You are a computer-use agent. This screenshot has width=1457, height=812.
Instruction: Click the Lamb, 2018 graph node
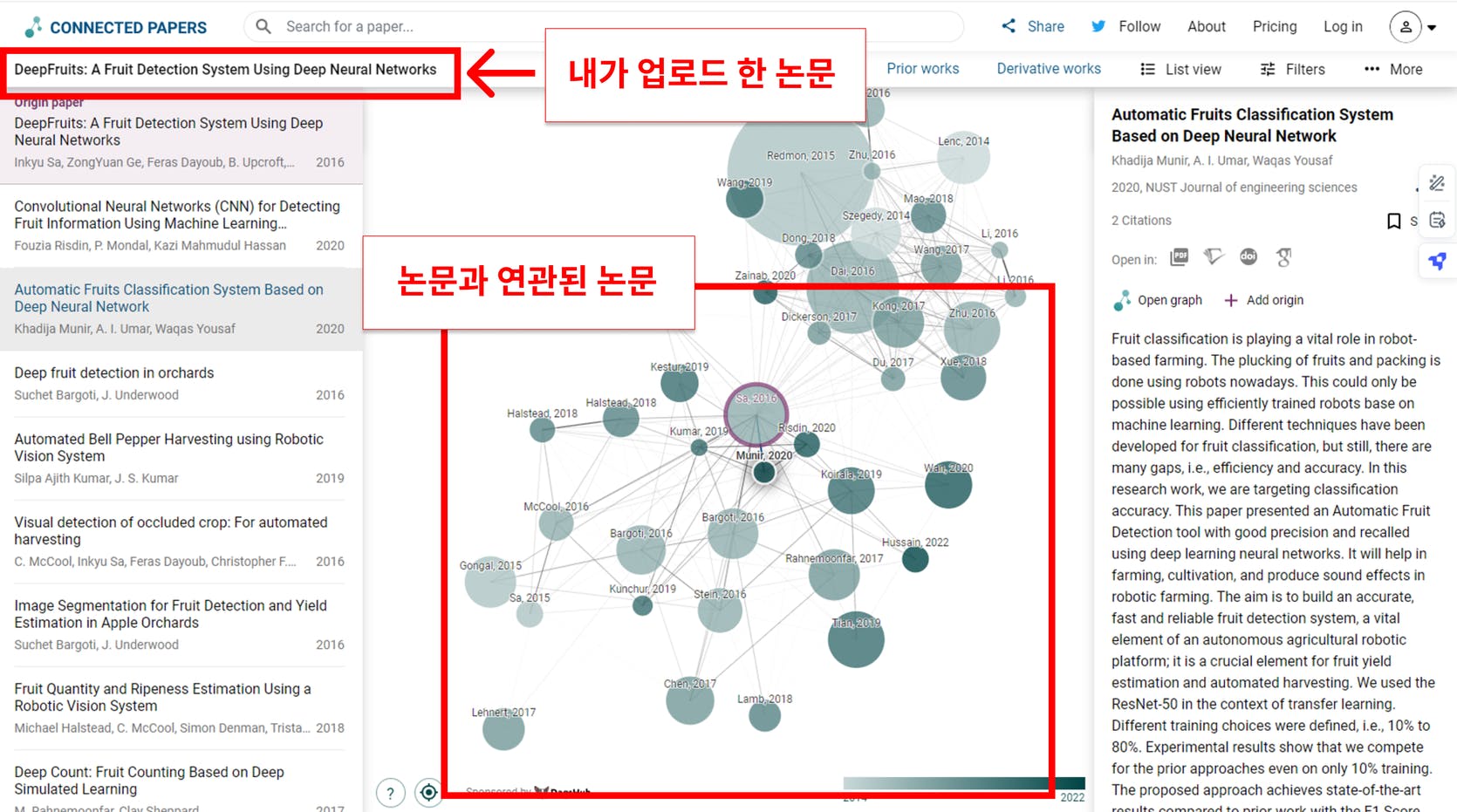(764, 715)
